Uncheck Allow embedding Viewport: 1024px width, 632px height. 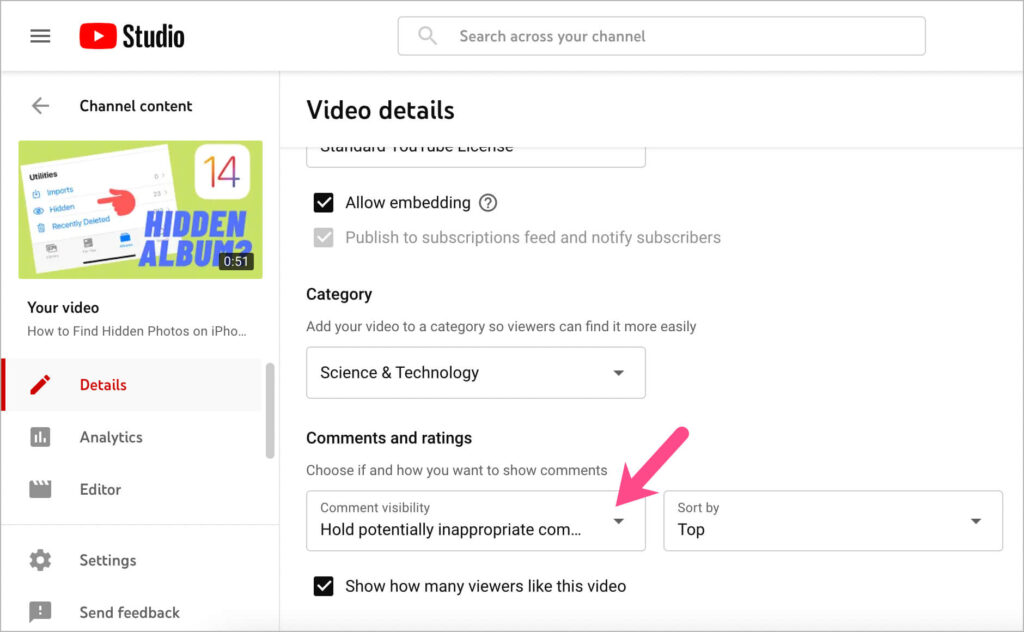coord(324,202)
